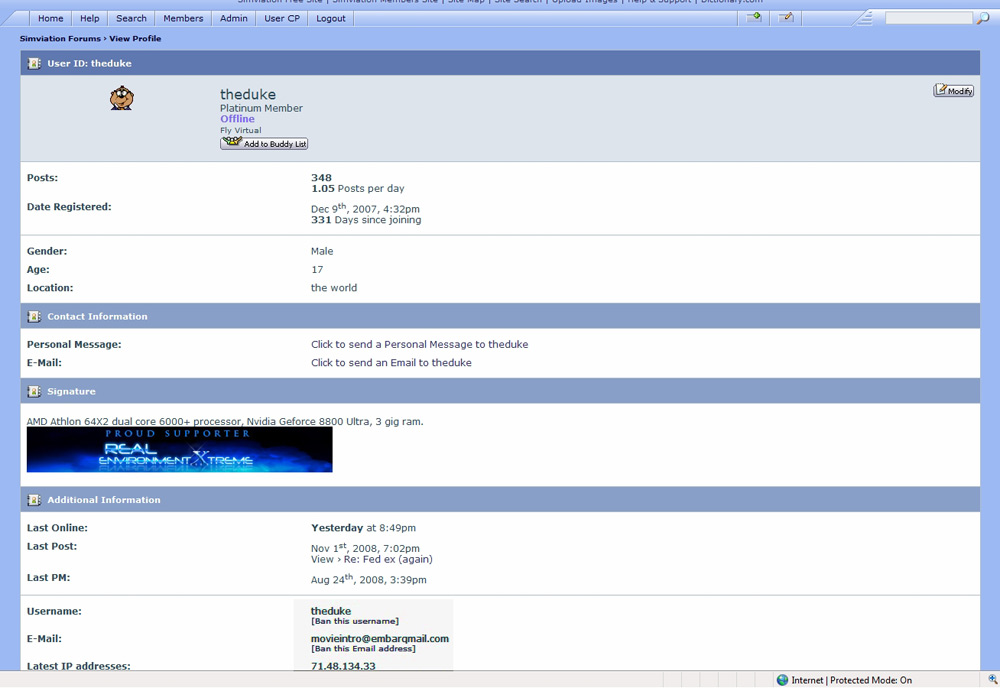1000x688 pixels.
Task: Open the User CP menu item
Action: [x=282, y=18]
